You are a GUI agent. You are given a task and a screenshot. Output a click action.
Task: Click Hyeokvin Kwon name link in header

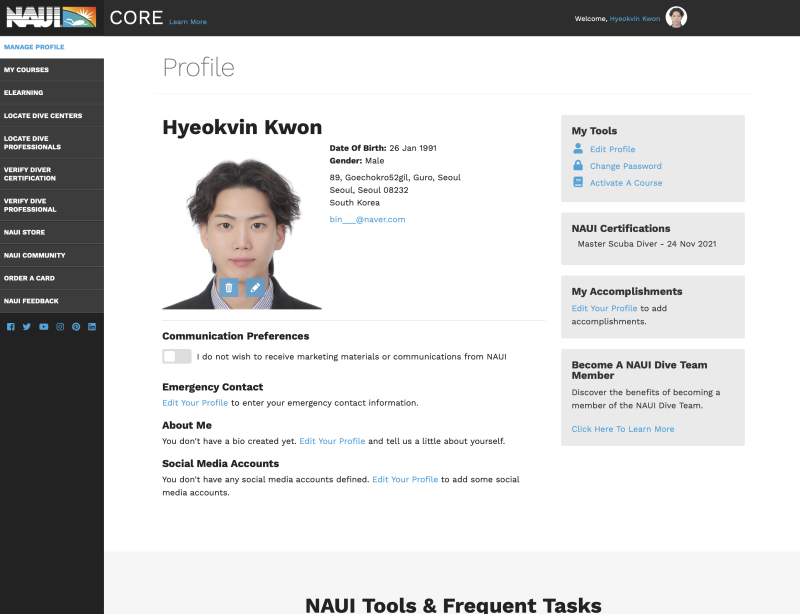(x=635, y=18)
